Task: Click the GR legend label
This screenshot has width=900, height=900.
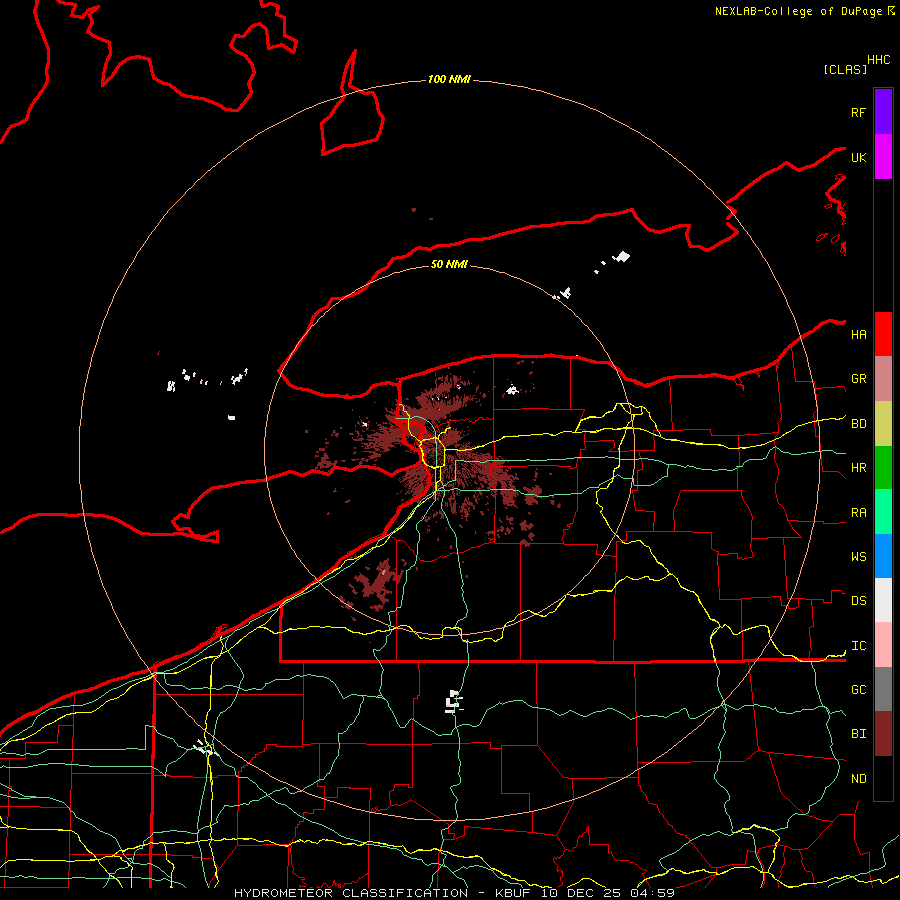Action: coord(858,379)
